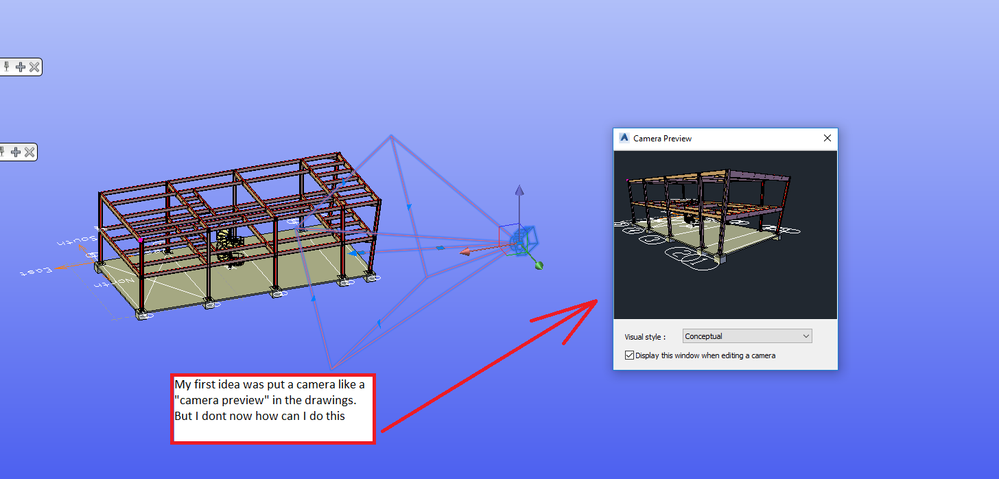Click the 'South' compass label near the model
Image resolution: width=999 pixels, height=479 pixels.
[75, 241]
